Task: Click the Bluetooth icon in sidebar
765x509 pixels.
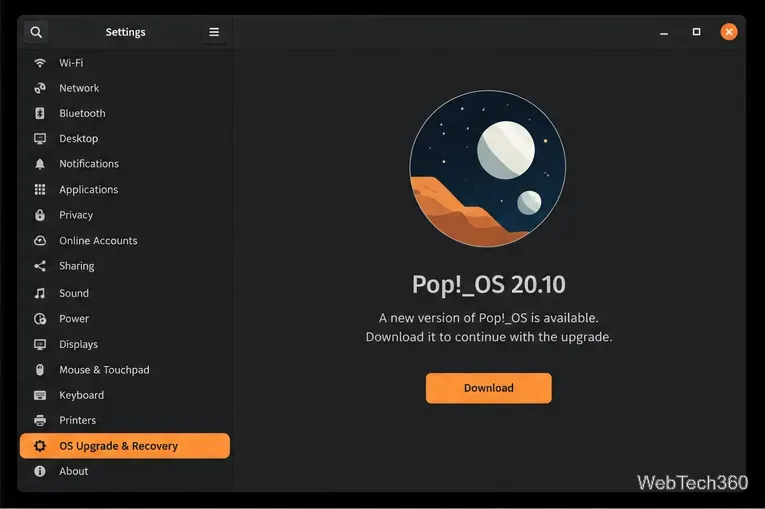Action: click(40, 113)
